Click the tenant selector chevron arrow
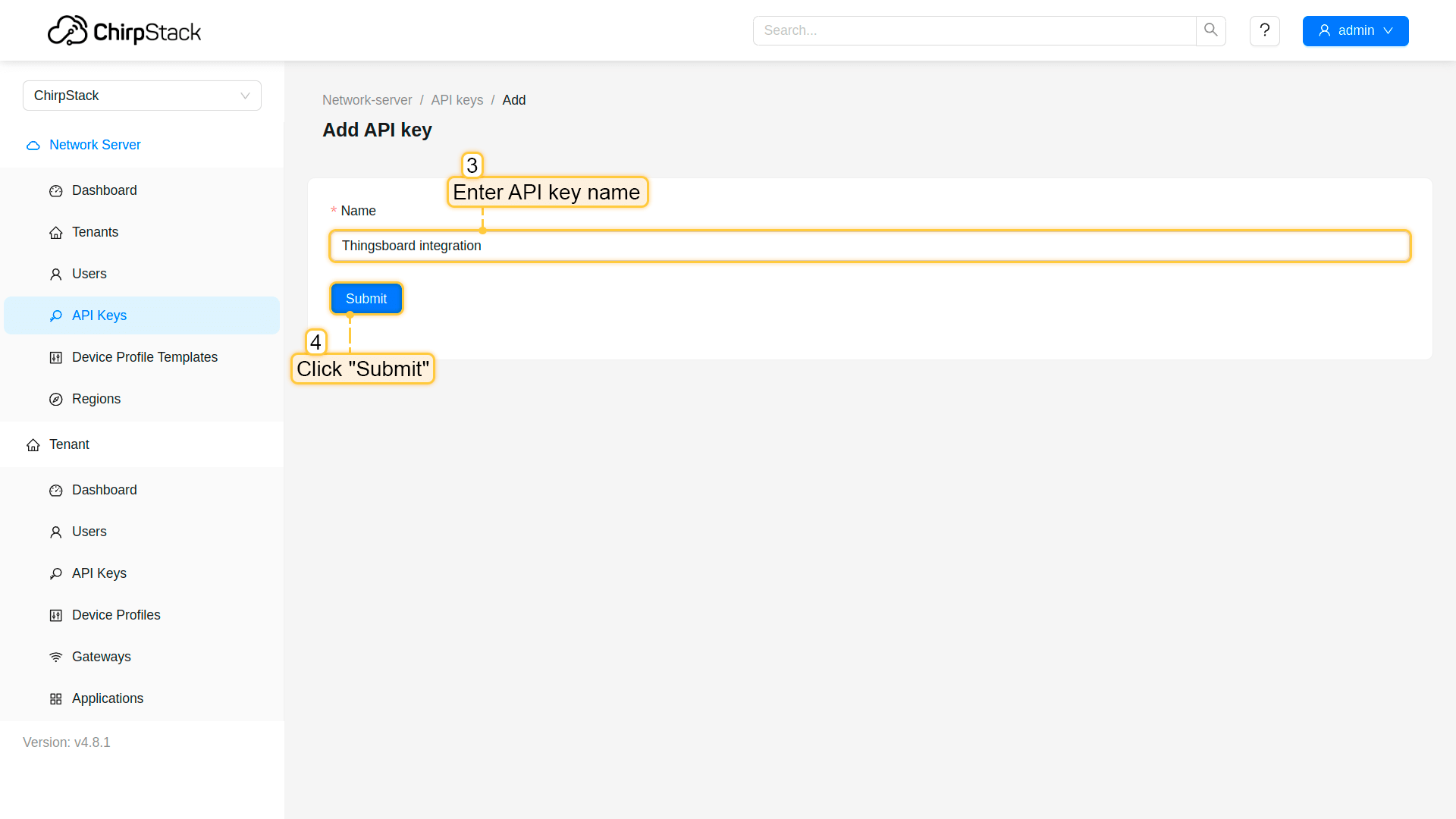This screenshot has width=1456, height=819. click(x=245, y=96)
